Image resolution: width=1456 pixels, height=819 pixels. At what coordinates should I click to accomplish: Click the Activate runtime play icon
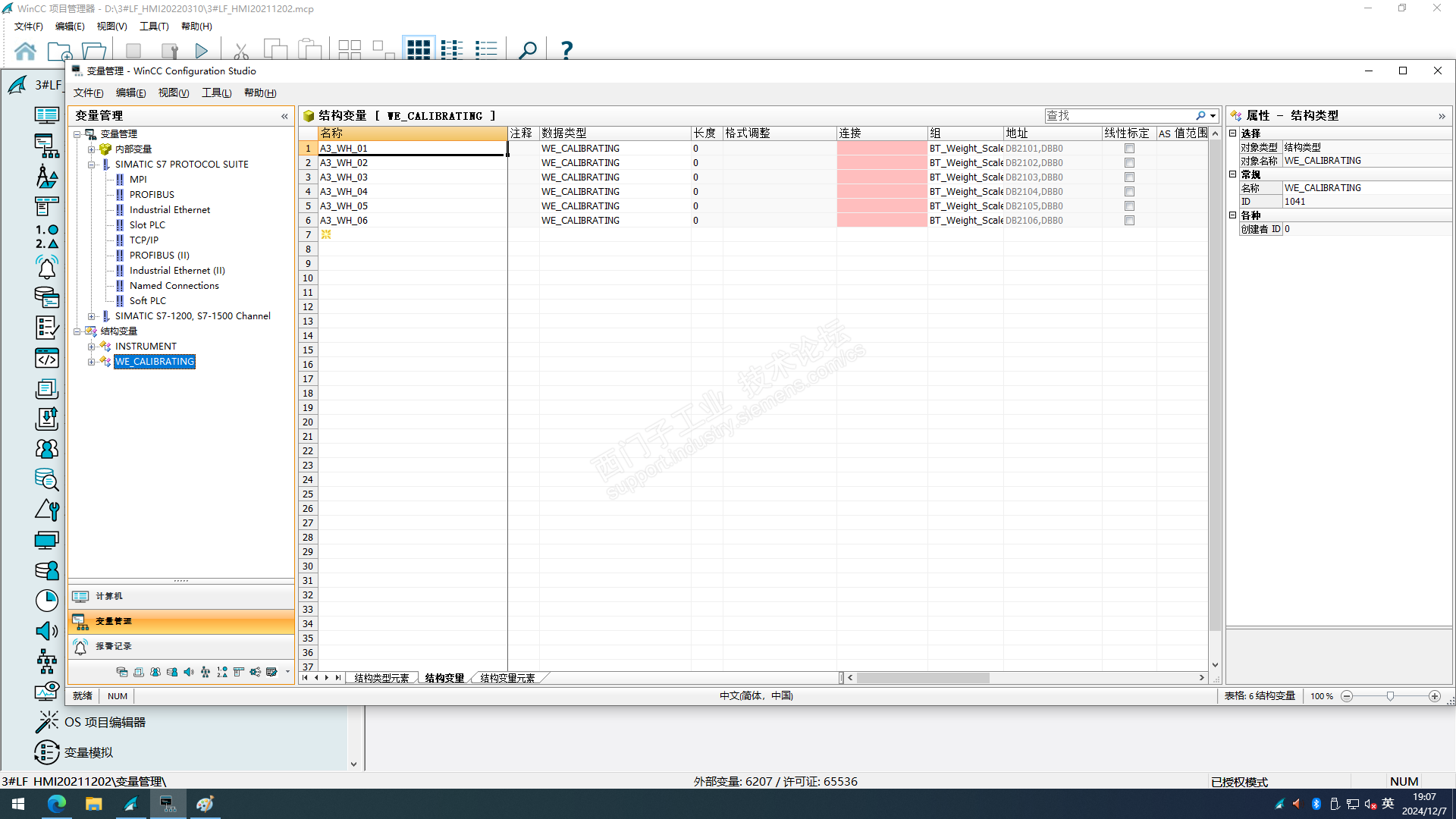201,51
